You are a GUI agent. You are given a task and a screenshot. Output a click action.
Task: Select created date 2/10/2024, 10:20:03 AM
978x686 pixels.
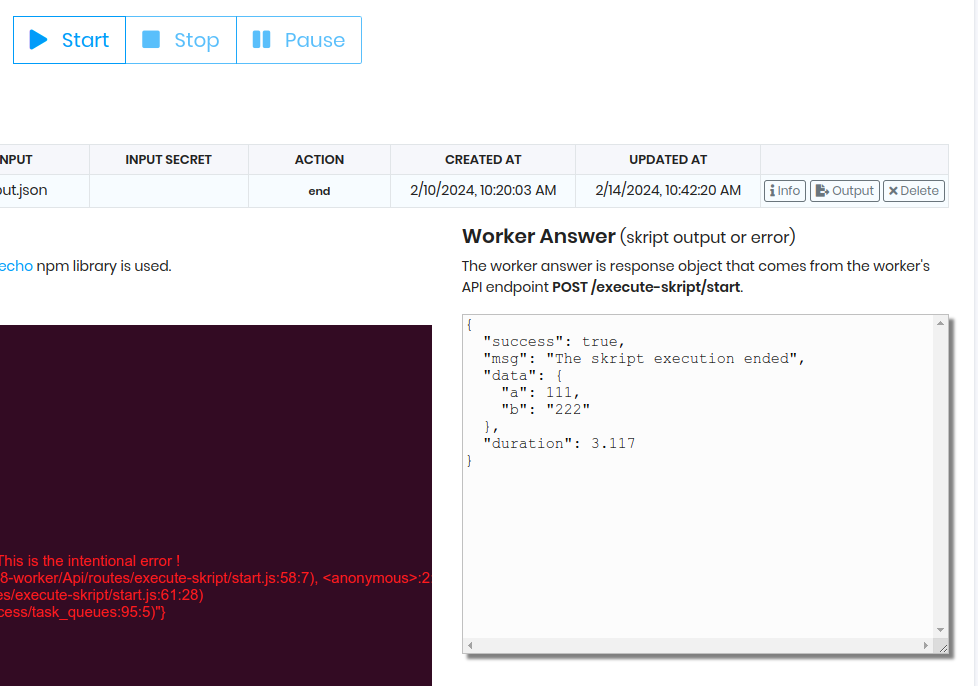tap(483, 190)
